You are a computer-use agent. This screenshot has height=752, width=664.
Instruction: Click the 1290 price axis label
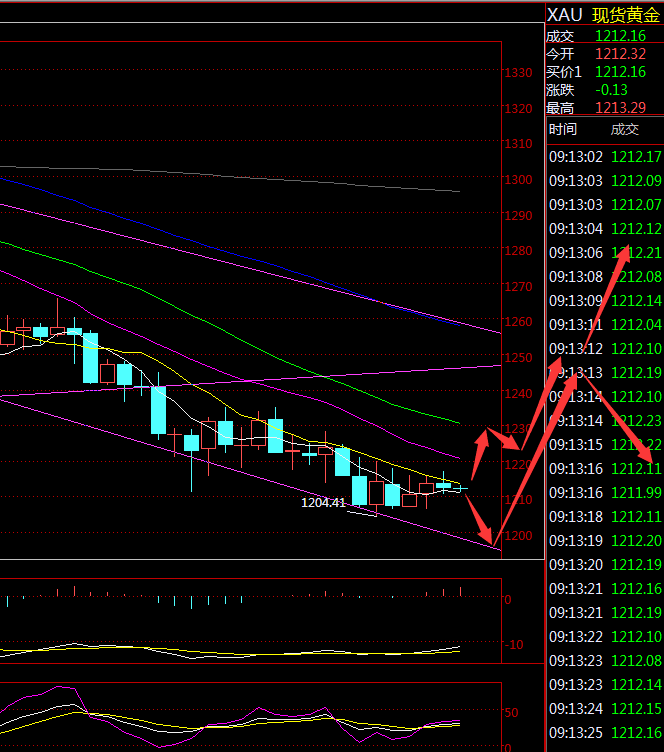[518, 216]
